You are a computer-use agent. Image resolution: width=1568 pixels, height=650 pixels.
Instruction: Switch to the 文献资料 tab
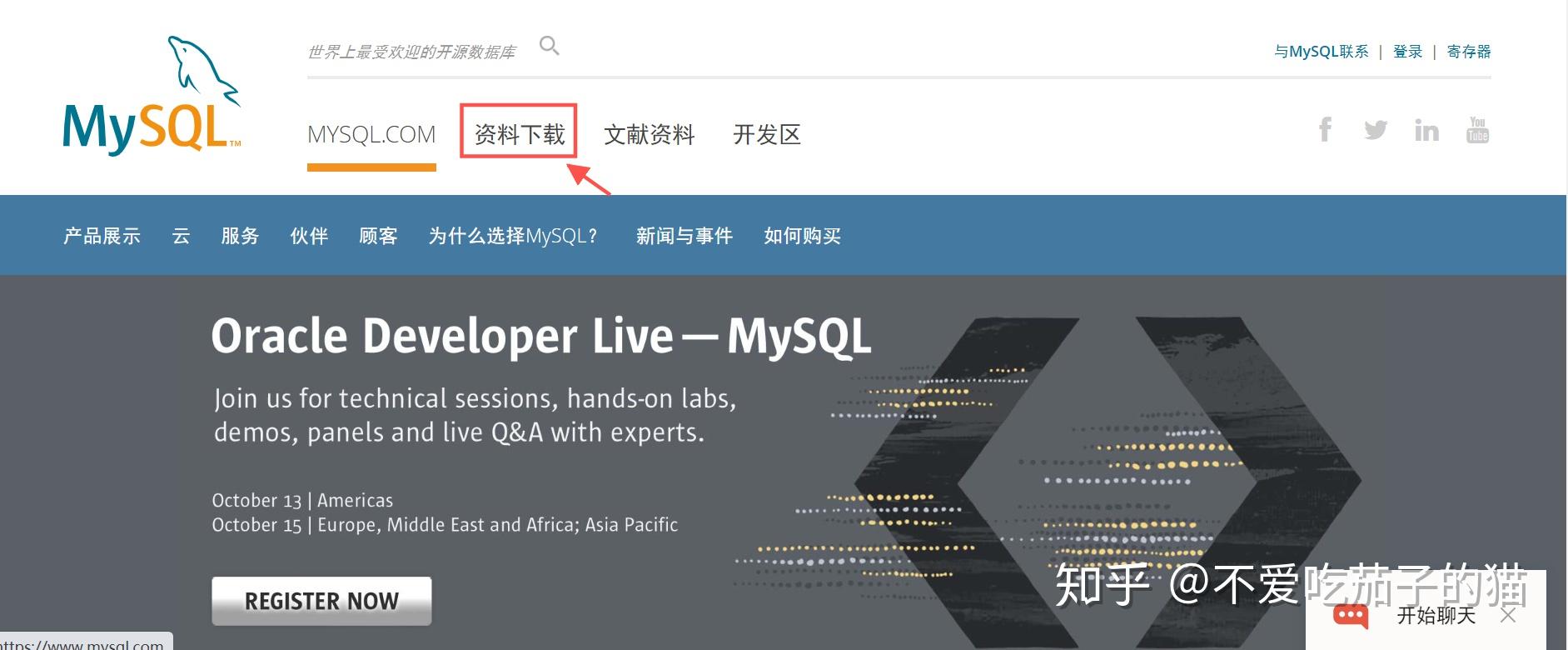coord(650,134)
